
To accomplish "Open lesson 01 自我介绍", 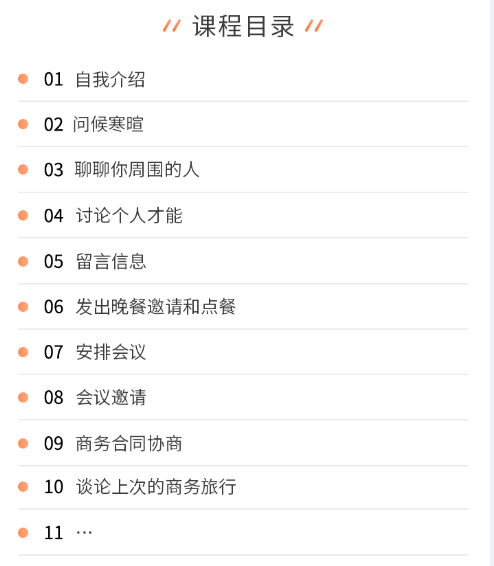I will point(243,79).
